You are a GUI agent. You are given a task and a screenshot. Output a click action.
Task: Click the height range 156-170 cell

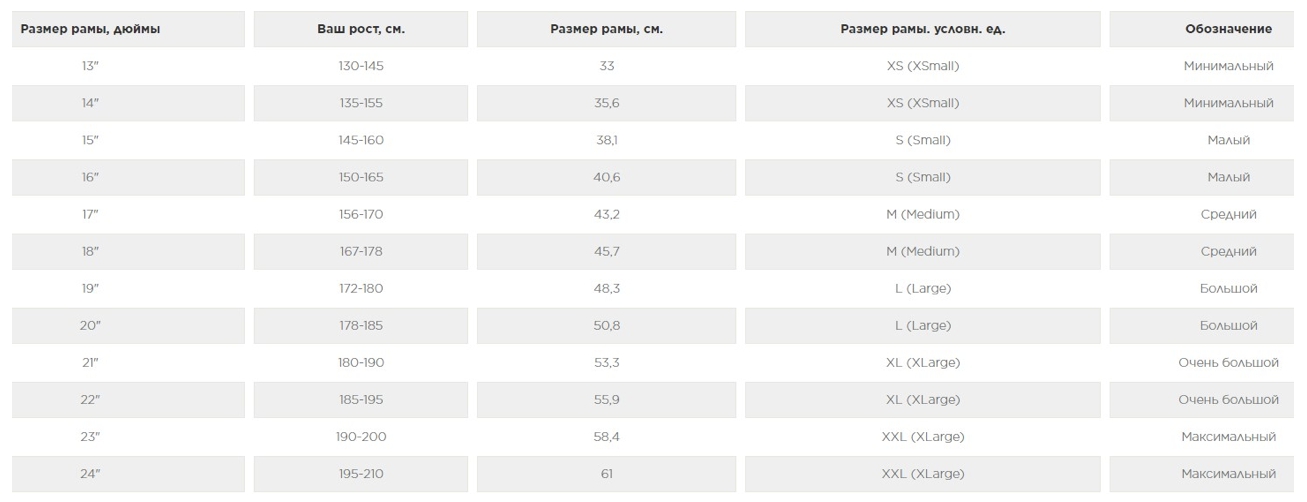pyautogui.click(x=361, y=214)
